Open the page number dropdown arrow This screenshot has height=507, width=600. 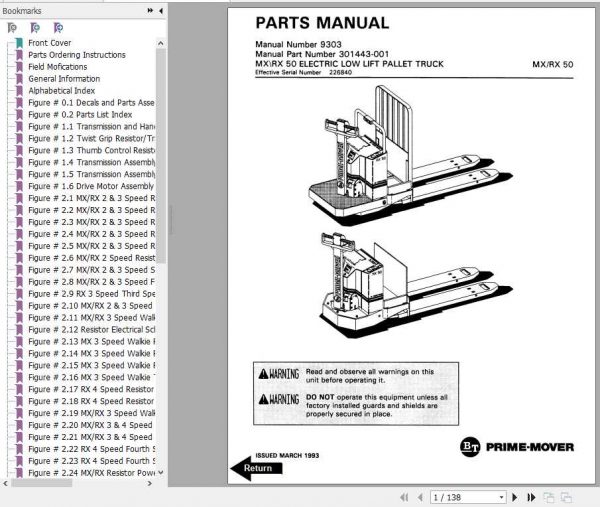pos(501,497)
